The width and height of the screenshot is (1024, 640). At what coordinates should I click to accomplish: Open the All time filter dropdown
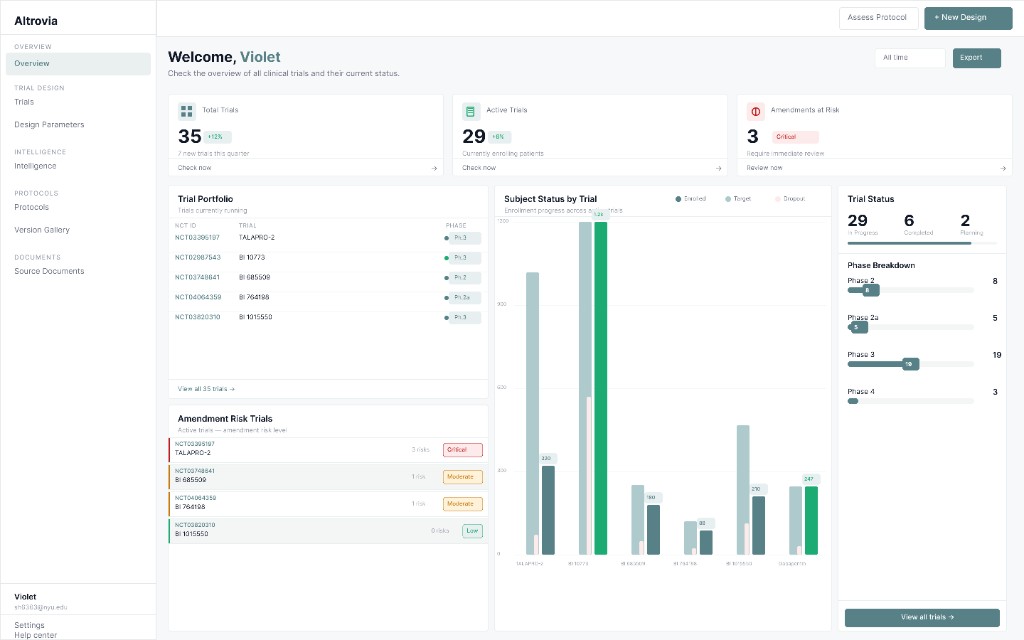click(908, 58)
